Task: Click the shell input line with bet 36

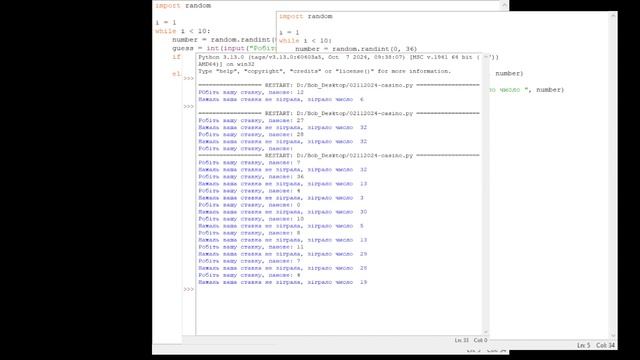Action: point(251,177)
